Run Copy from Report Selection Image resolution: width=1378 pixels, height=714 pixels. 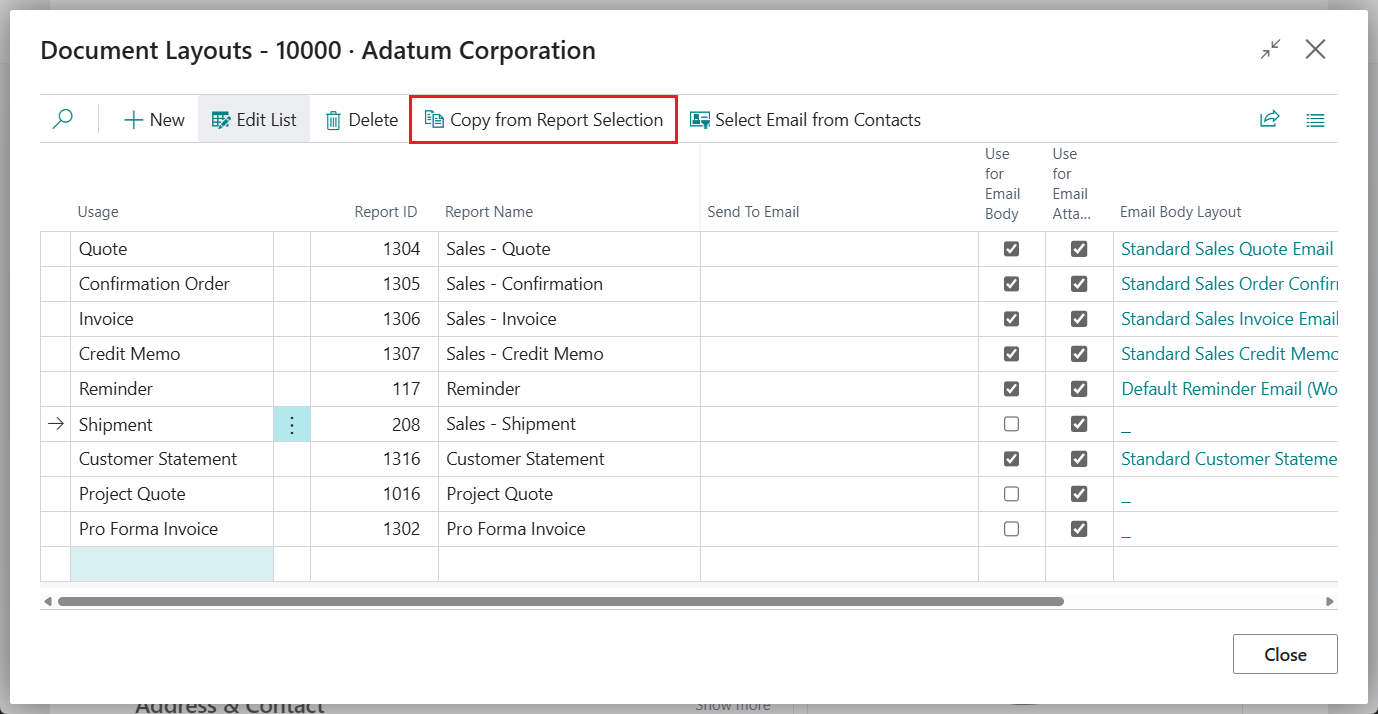tap(543, 119)
